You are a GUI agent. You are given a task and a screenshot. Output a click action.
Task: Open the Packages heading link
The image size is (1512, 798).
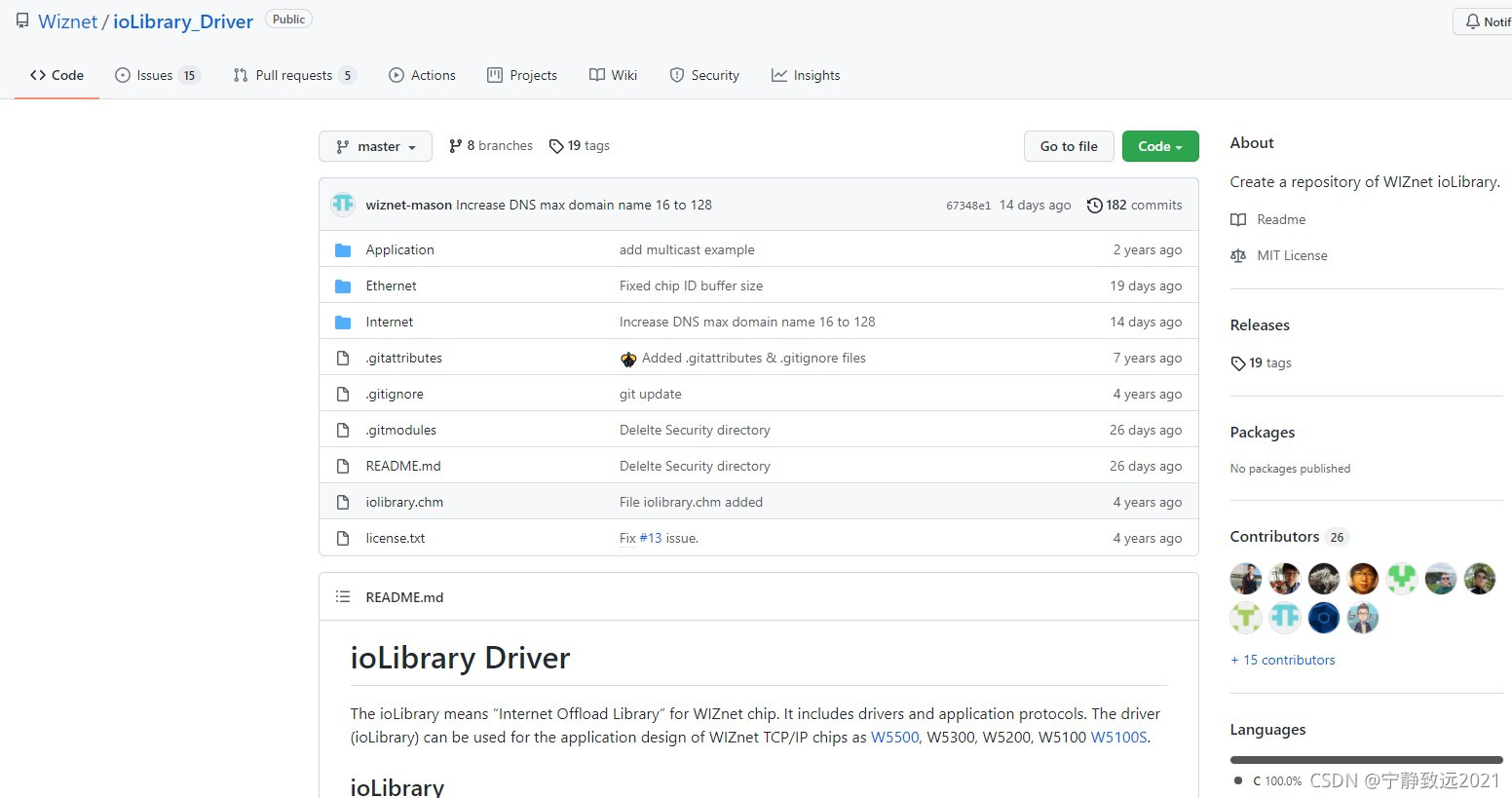tap(1263, 432)
